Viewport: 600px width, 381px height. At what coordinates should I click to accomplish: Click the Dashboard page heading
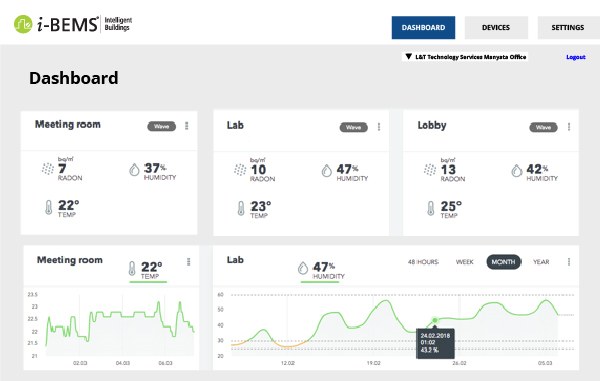coord(73,78)
